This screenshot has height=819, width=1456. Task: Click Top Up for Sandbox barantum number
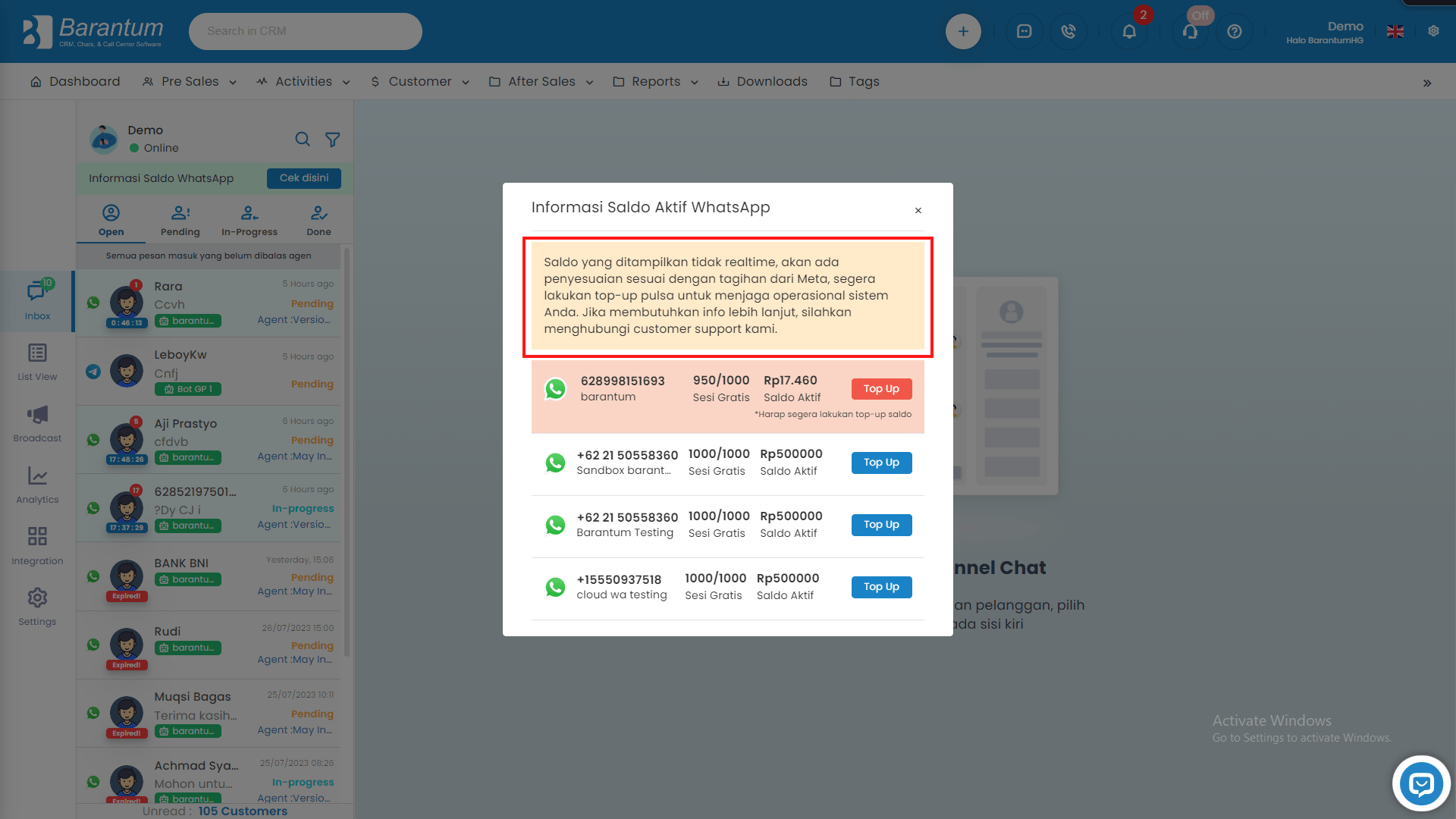[881, 463]
